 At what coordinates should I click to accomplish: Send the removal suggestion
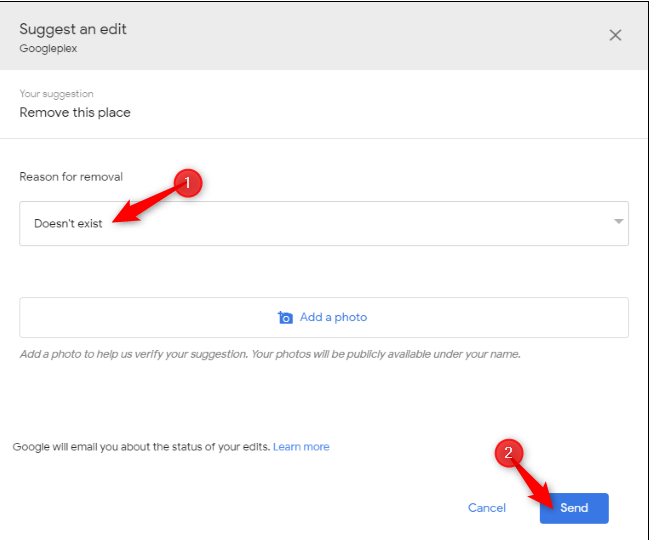coord(574,508)
